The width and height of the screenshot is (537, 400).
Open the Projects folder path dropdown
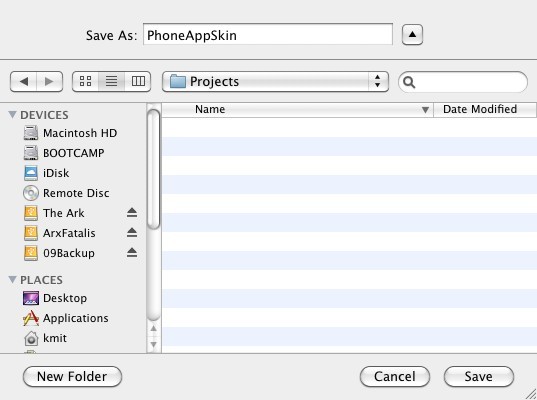(275, 82)
